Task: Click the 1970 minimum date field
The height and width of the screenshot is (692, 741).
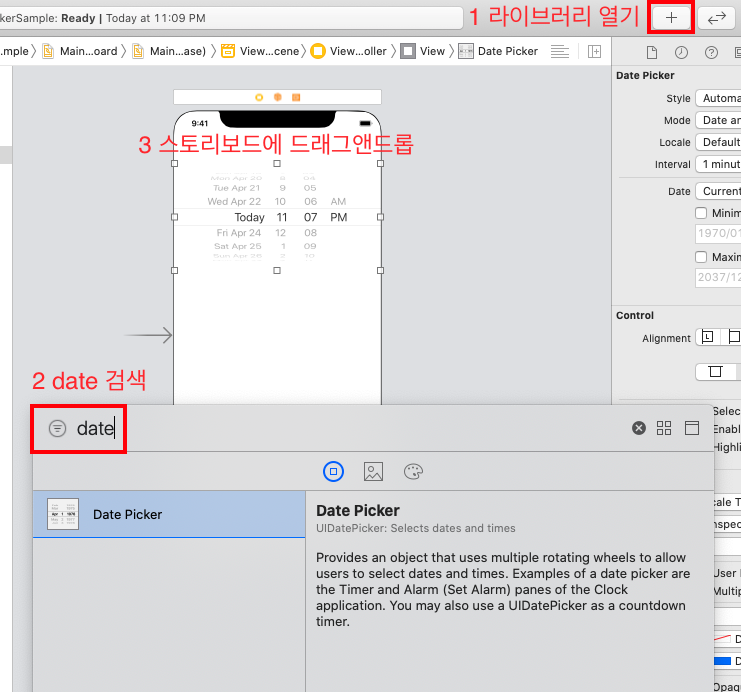Action: coord(718,234)
